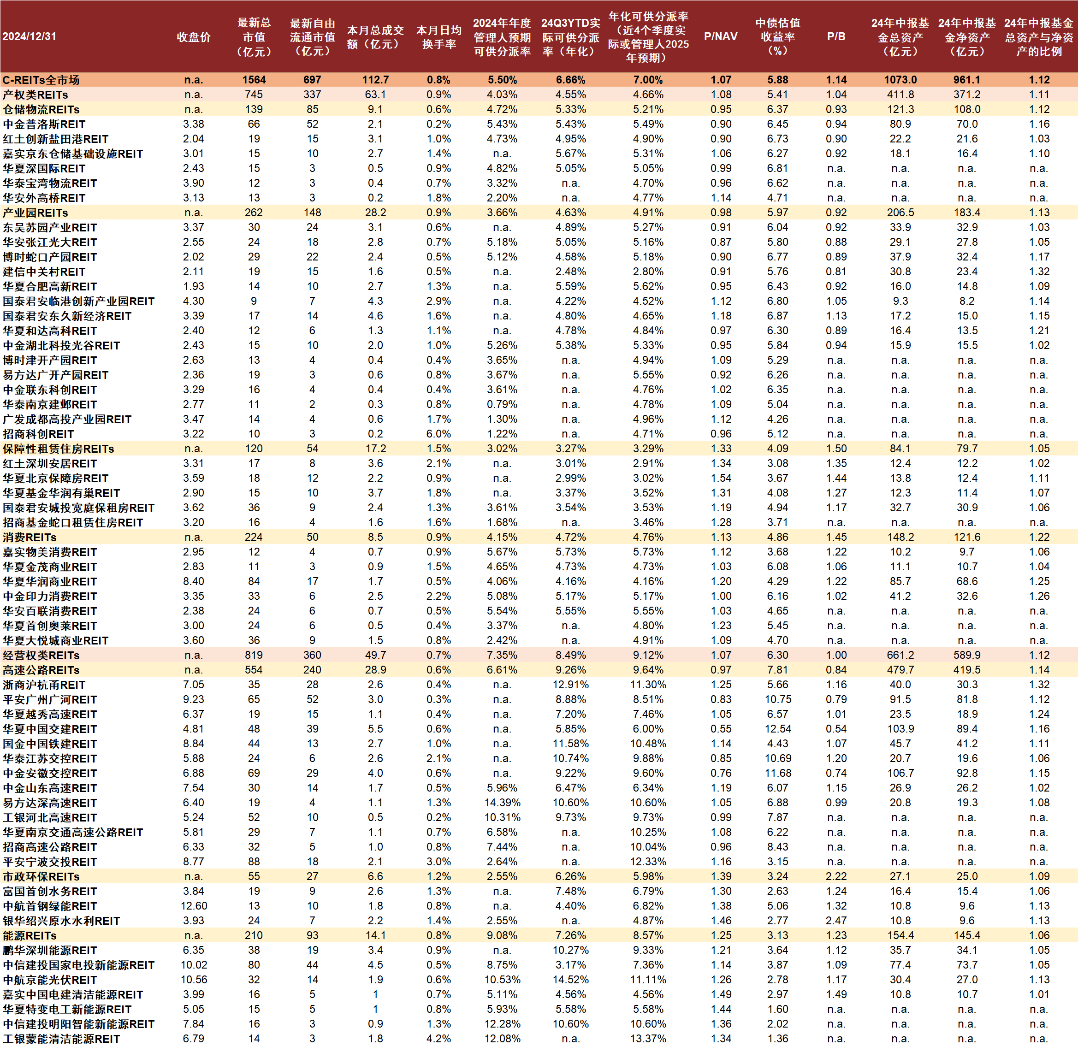The width and height of the screenshot is (1078, 1046).
Task: Click the 鹏华深圳能源REIT row name
Action: [50, 951]
